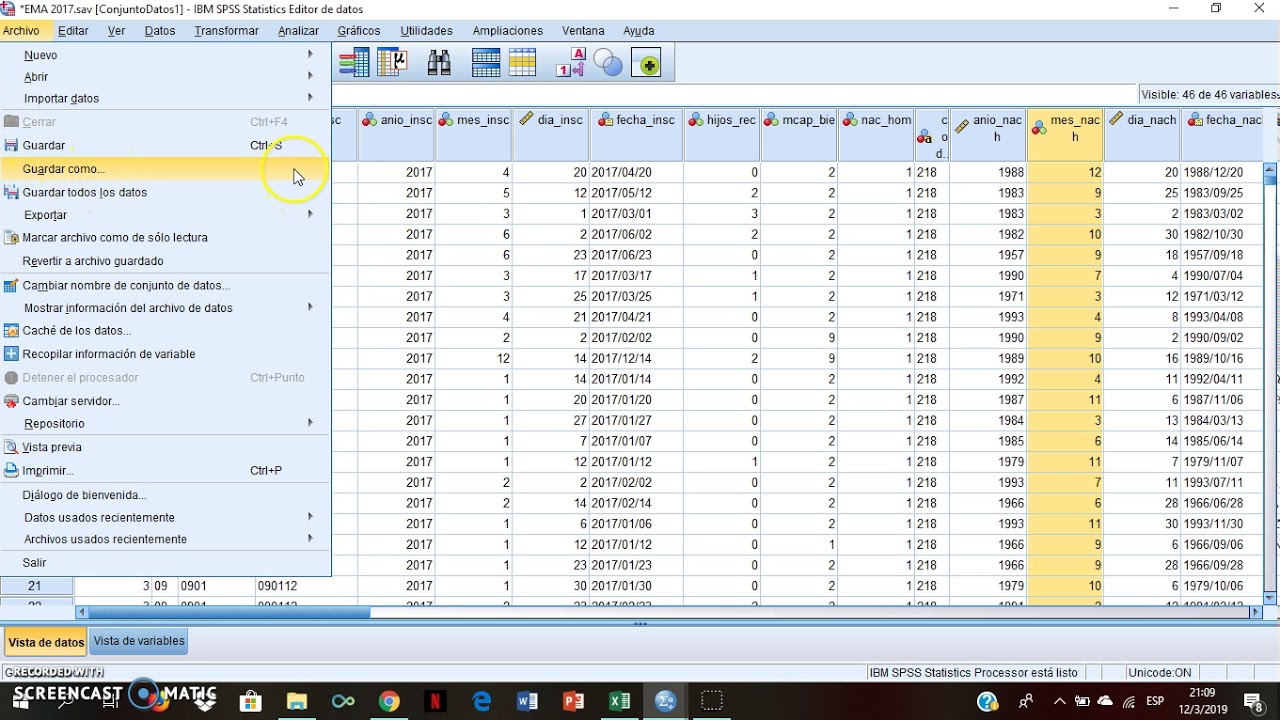The image size is (1280, 720).
Task: Select the fecha_insc column header
Action: pos(636,135)
